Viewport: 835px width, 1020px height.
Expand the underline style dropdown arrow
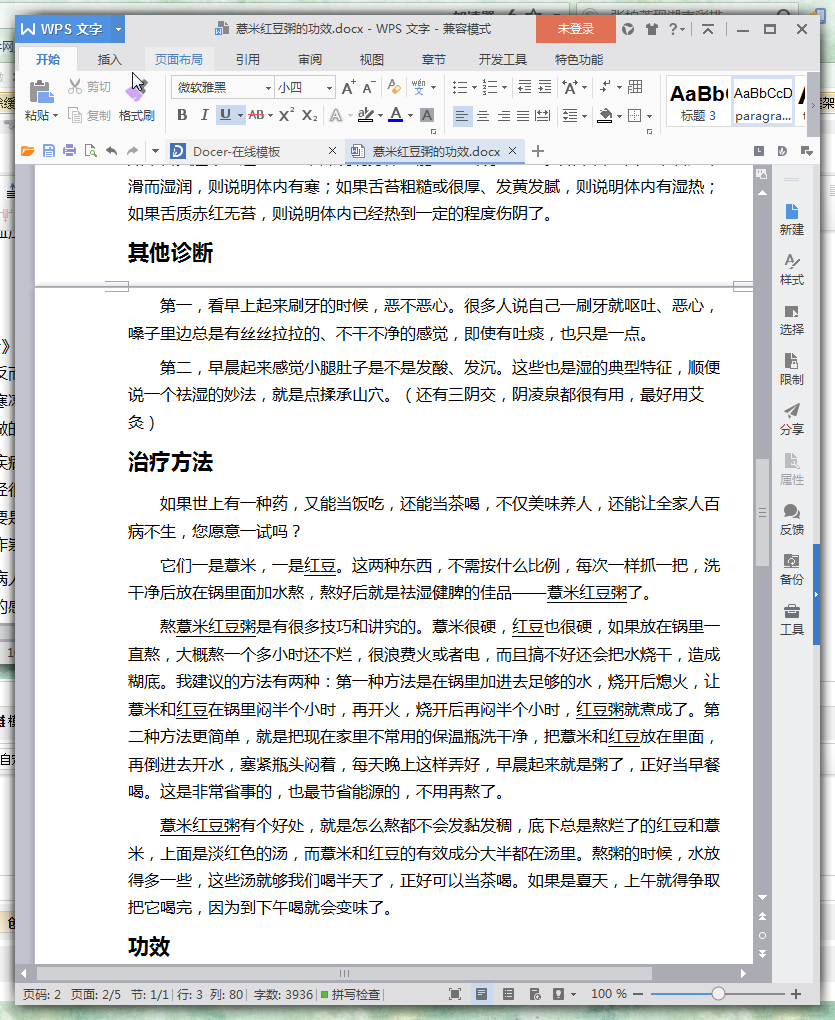tap(240, 116)
